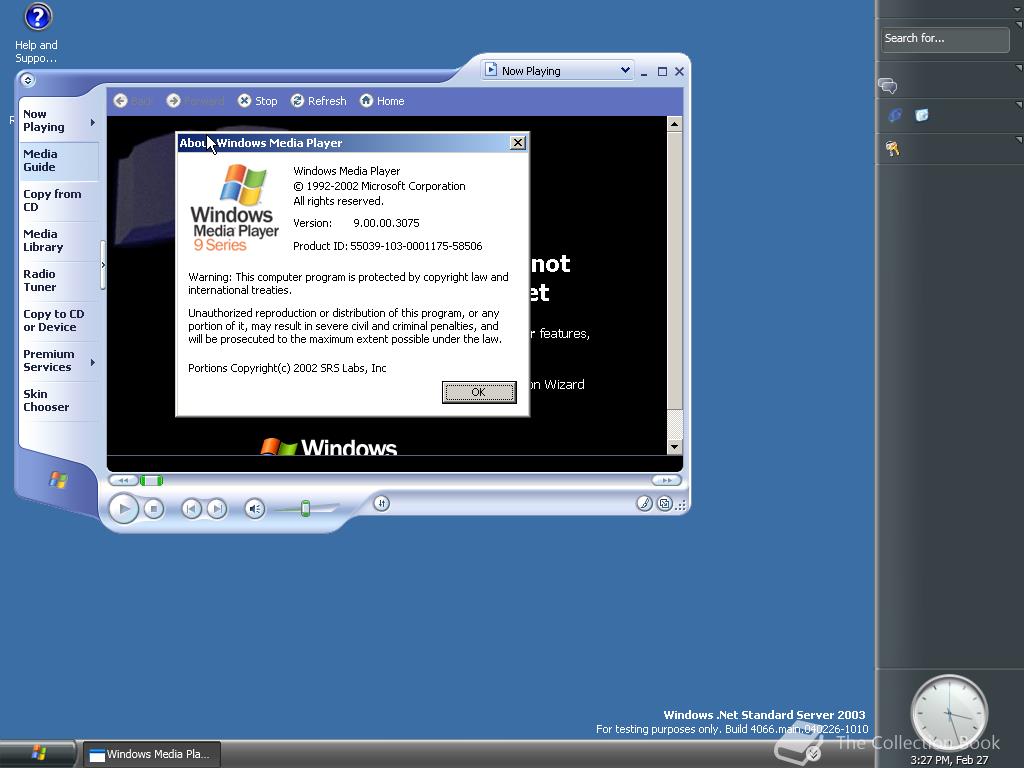This screenshot has width=1024, height=768.
Task: Click the 3:27 PM date time text
Action: point(949,760)
